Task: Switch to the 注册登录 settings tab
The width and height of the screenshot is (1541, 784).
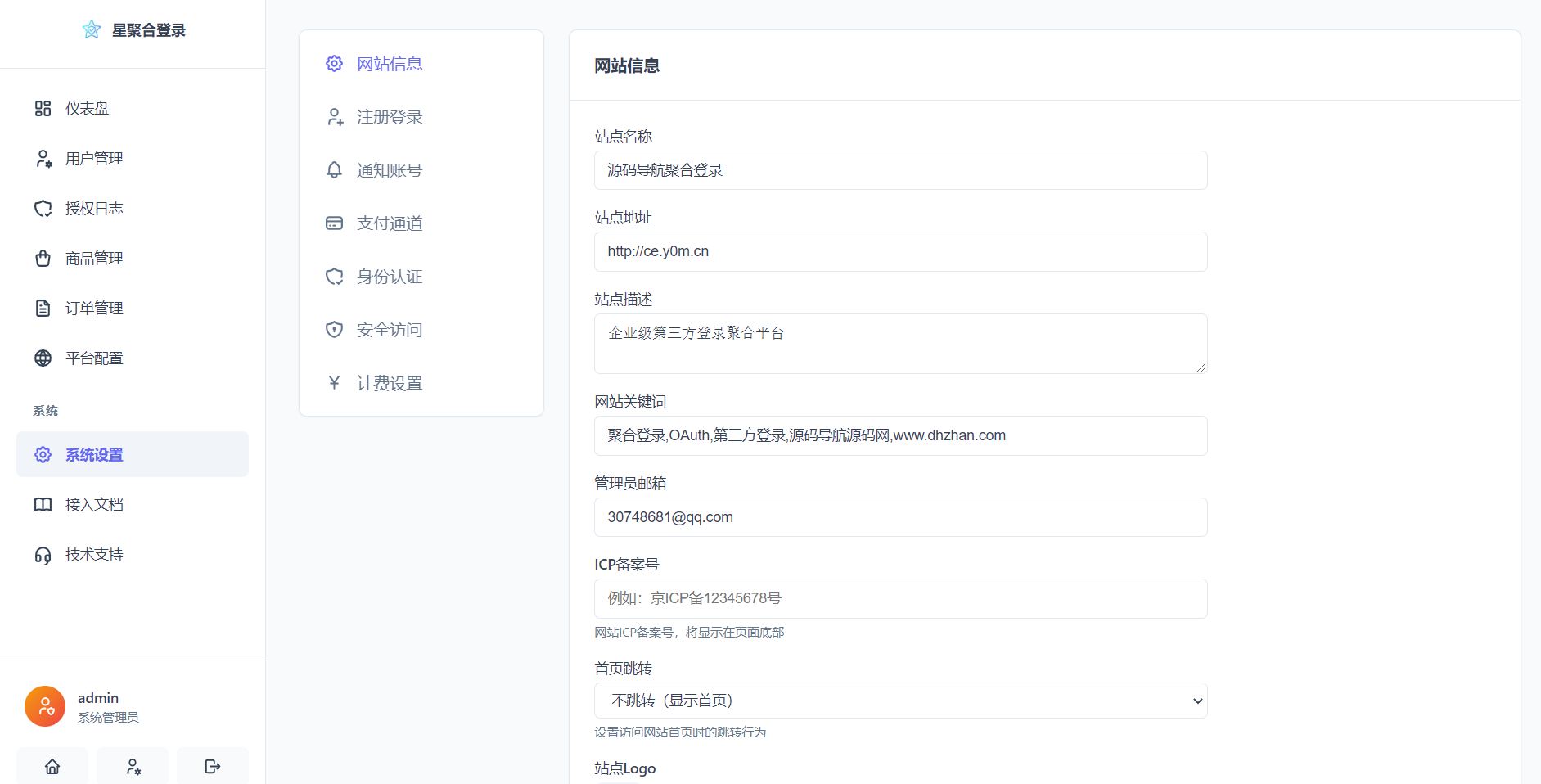Action: (389, 117)
